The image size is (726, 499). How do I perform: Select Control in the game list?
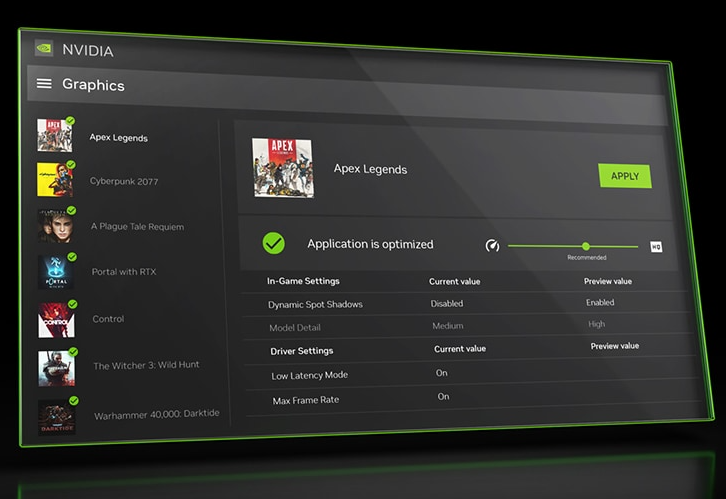108,319
